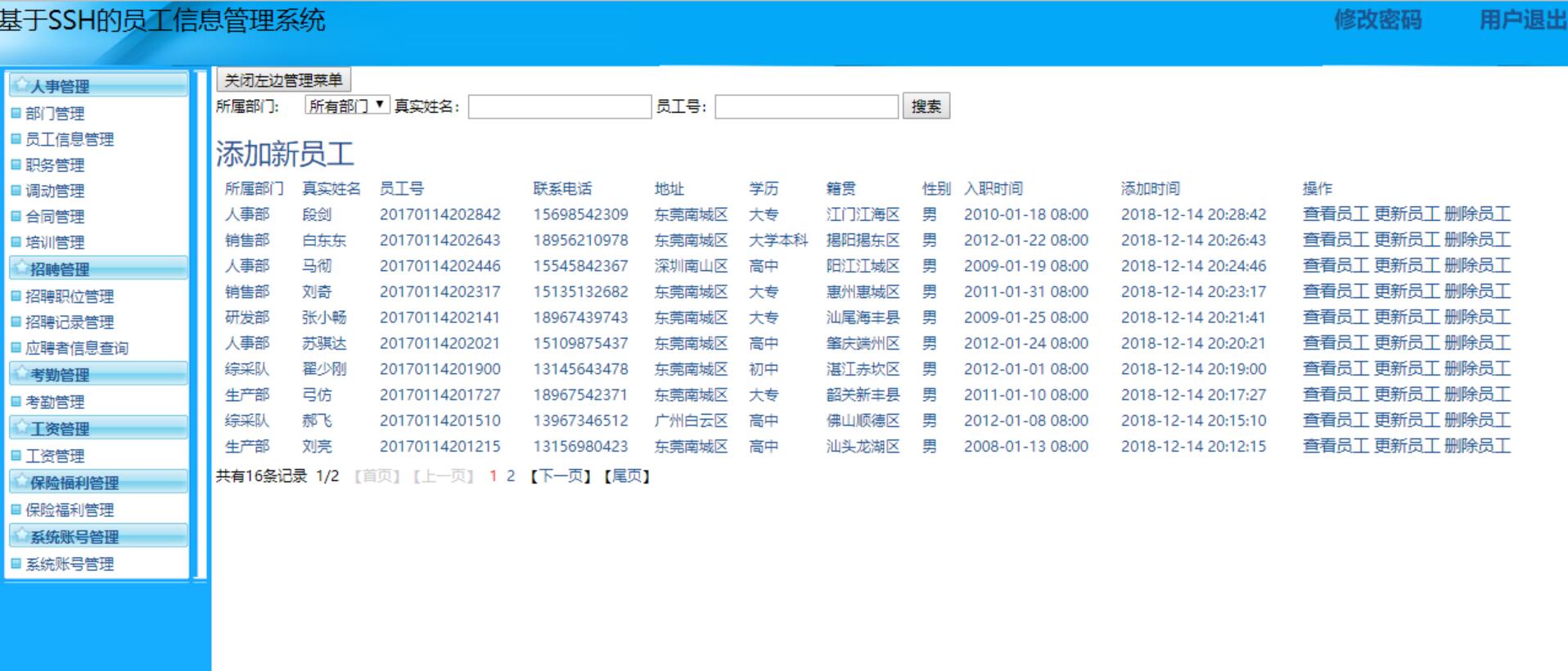This screenshot has height=671, width=1568.
Task: Click square bullet icon before 招聘职位管理
Action: (16, 296)
